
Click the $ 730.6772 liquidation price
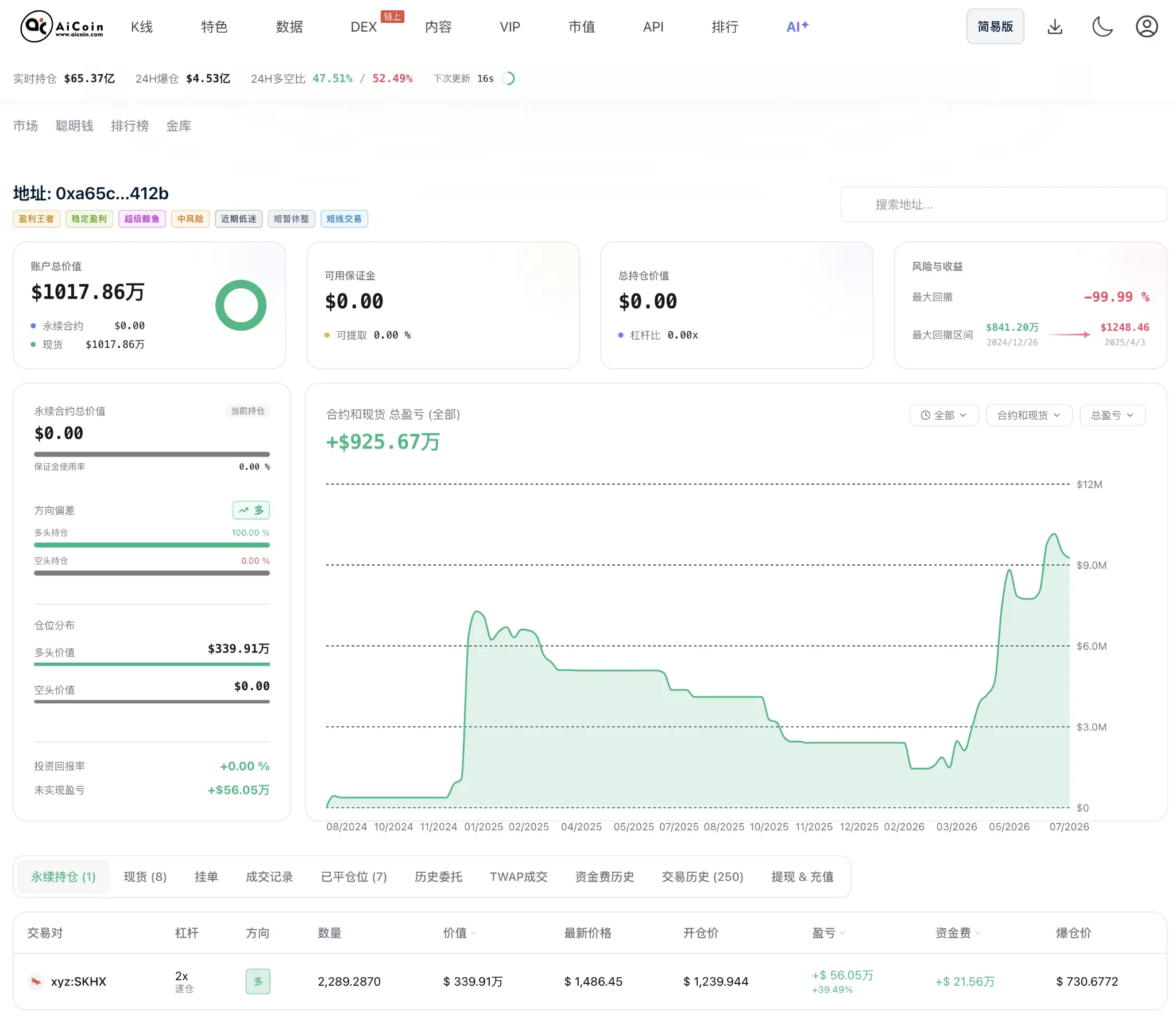click(1087, 981)
